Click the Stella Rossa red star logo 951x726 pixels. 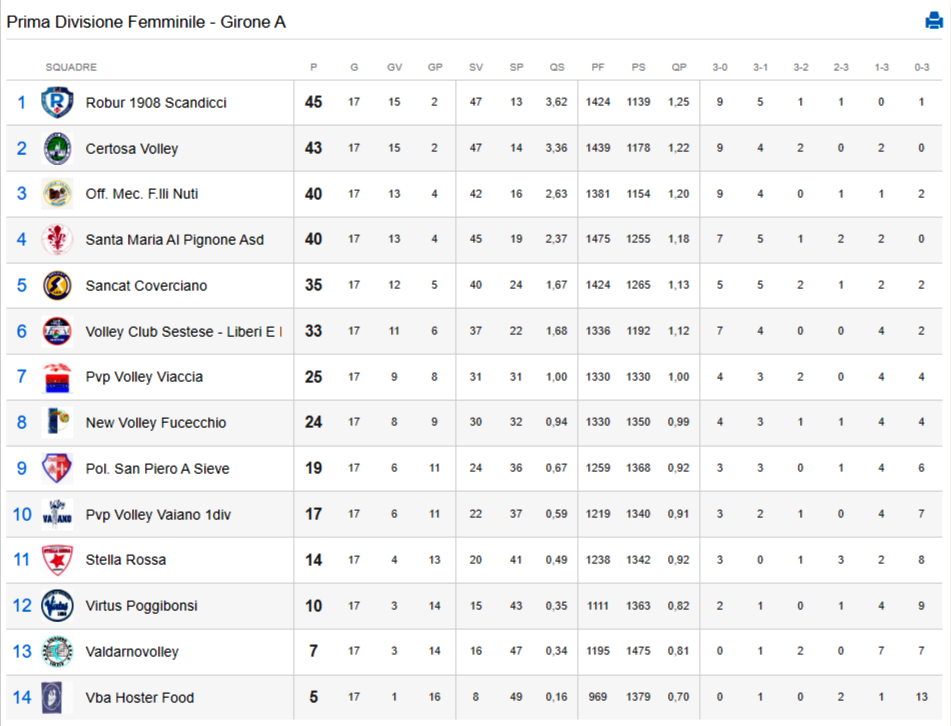point(57,560)
